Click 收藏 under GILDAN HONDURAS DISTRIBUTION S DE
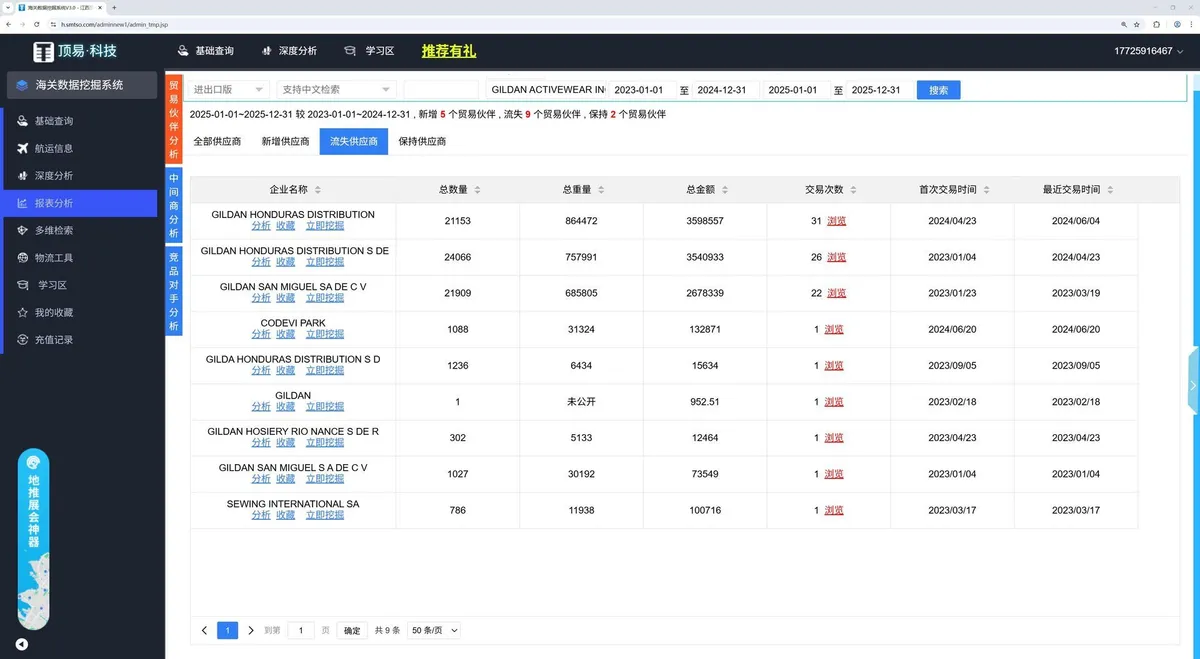 (285, 262)
